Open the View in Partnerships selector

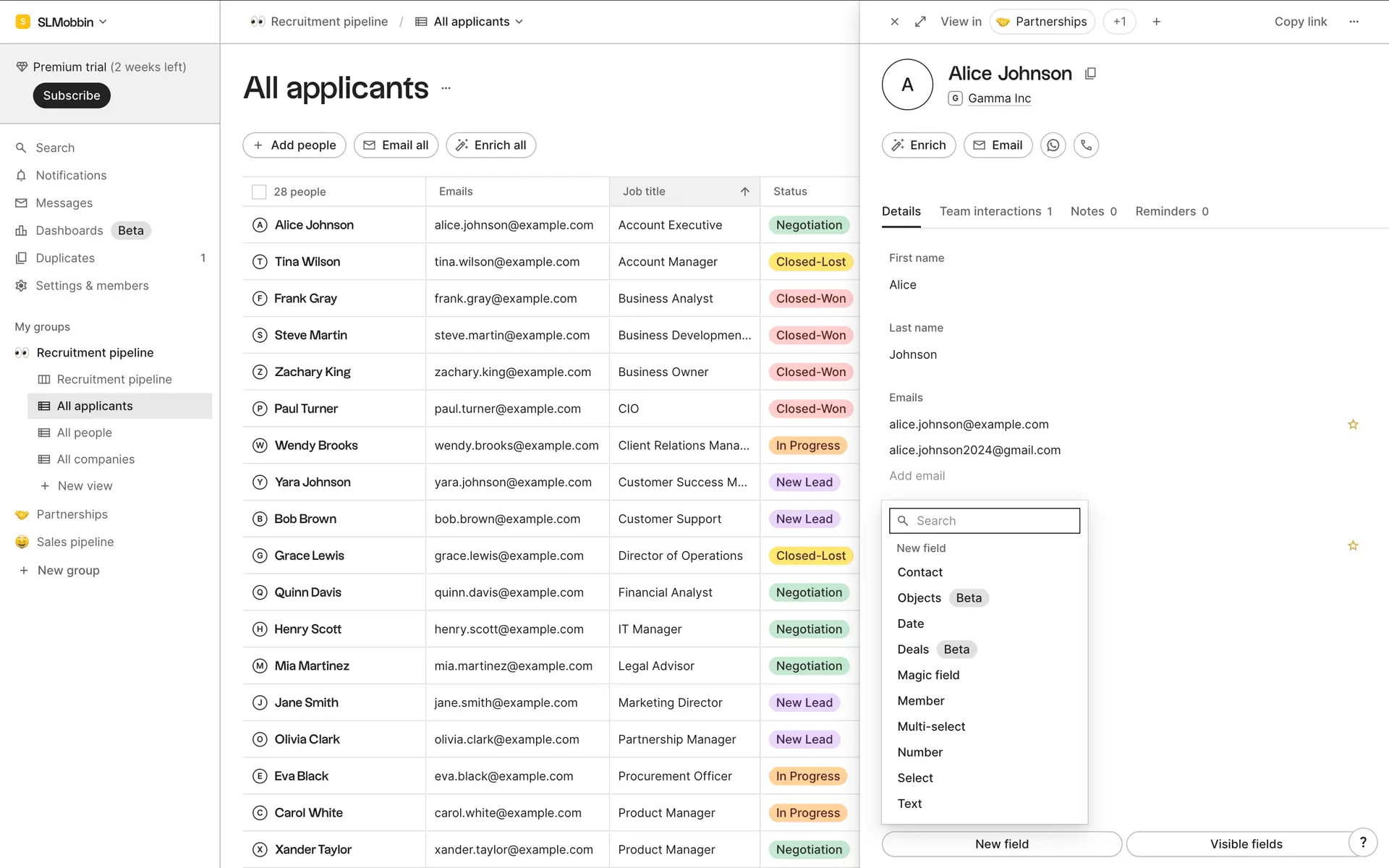[x=1042, y=22]
